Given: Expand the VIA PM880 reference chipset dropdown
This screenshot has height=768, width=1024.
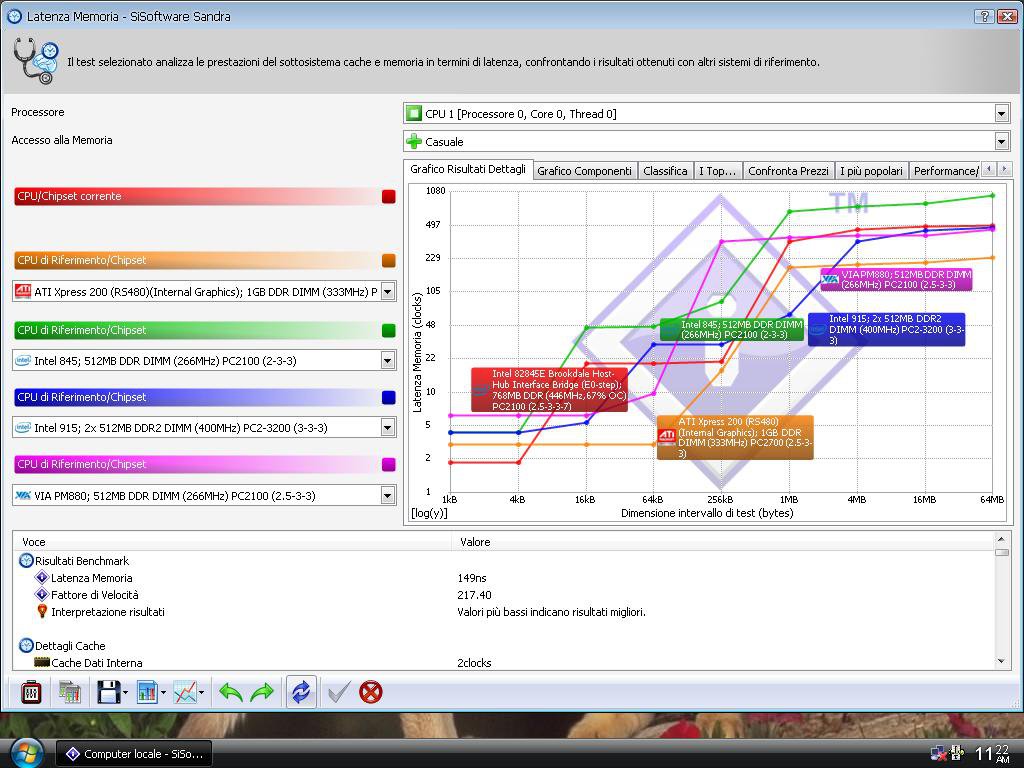Looking at the screenshot, I should 388,495.
